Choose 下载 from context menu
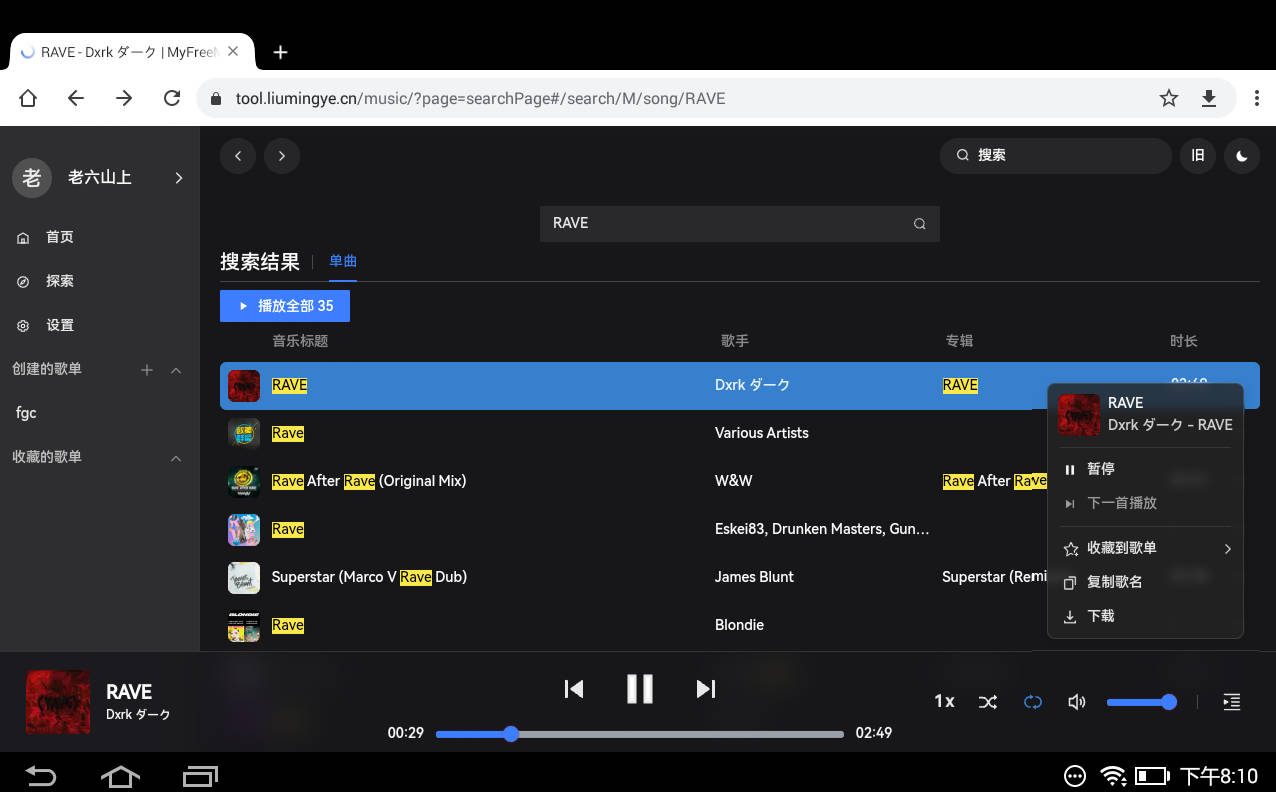The image size is (1276, 792). tap(1100, 616)
